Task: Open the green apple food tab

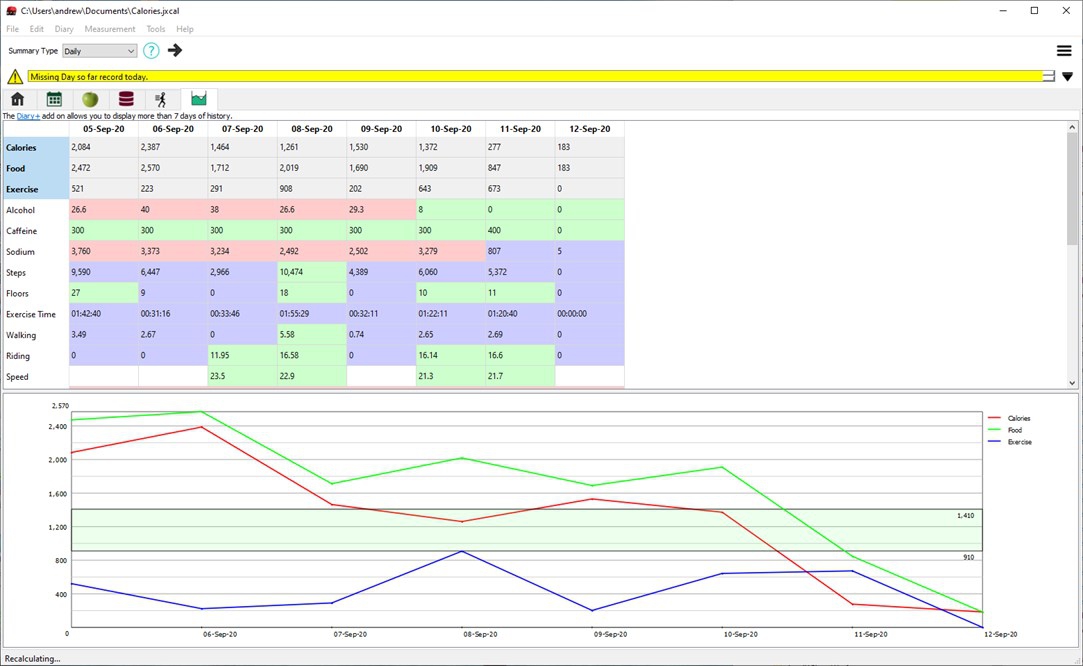Action: click(90, 99)
